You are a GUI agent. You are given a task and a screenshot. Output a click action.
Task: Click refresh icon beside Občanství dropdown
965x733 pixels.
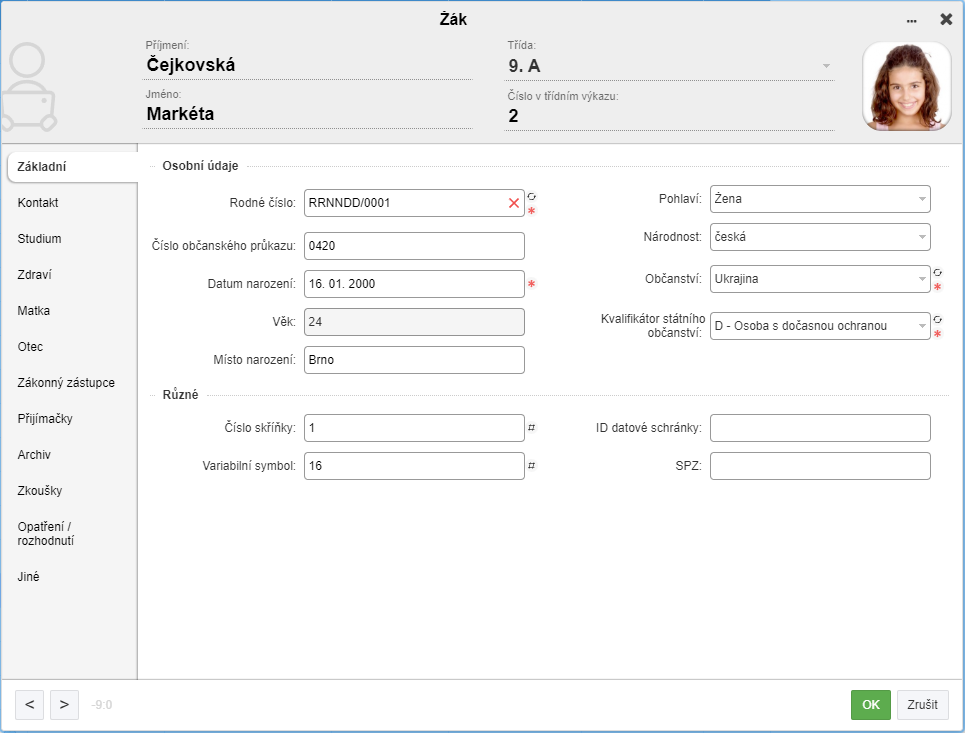(937, 273)
